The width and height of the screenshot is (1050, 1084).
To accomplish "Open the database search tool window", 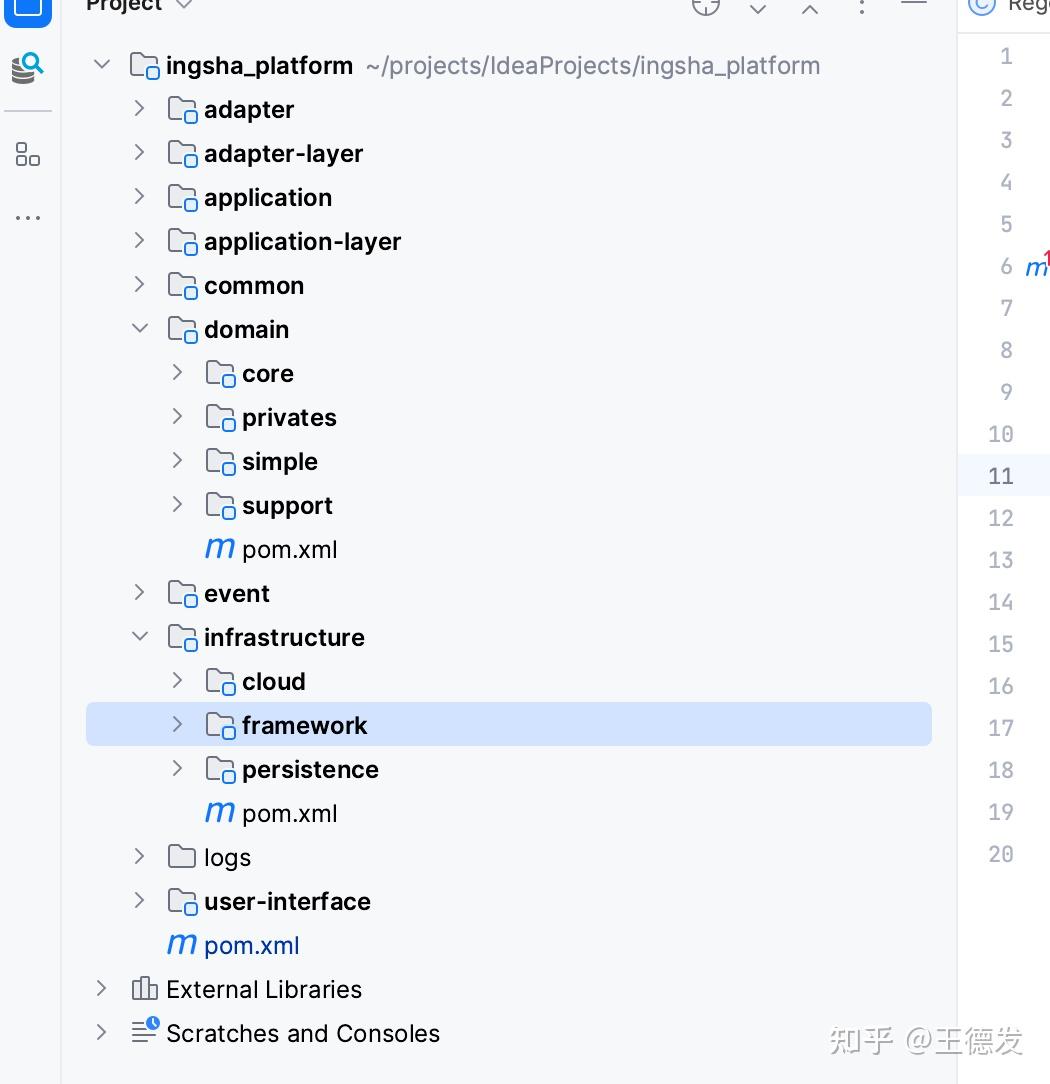I will [27, 68].
